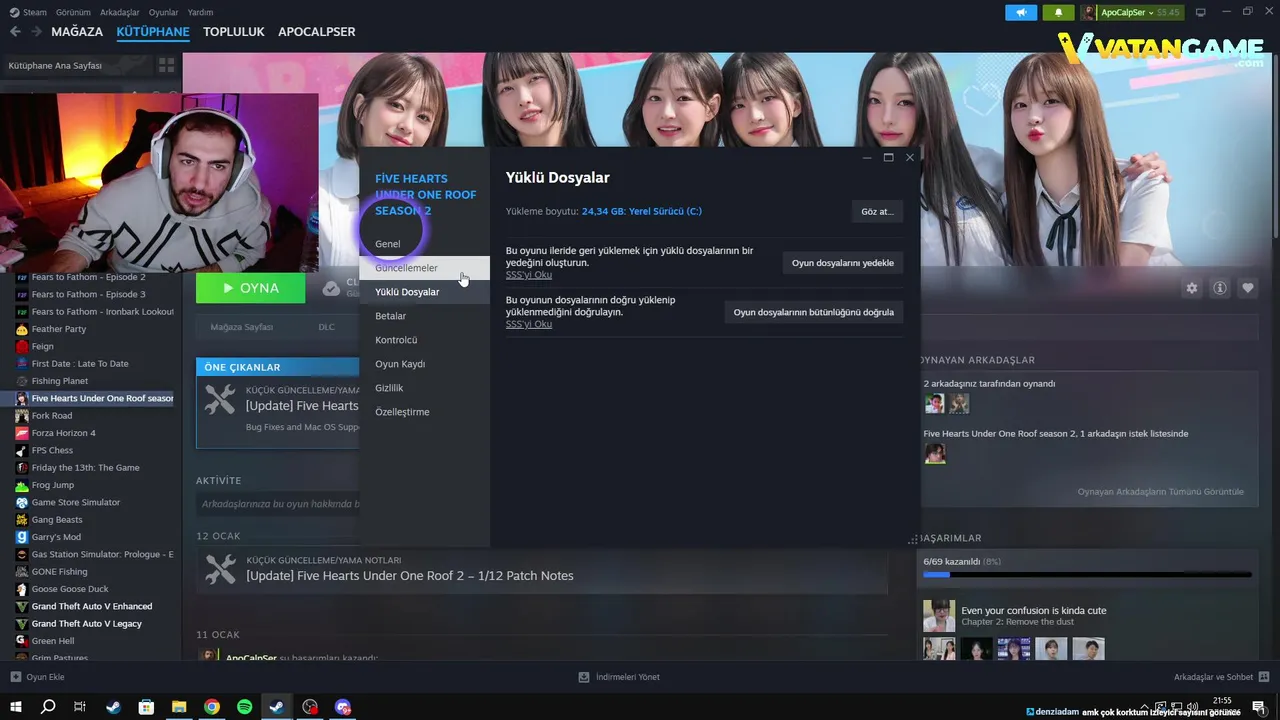
Task: Go to the MAĞAZA tab
Action: click(77, 32)
